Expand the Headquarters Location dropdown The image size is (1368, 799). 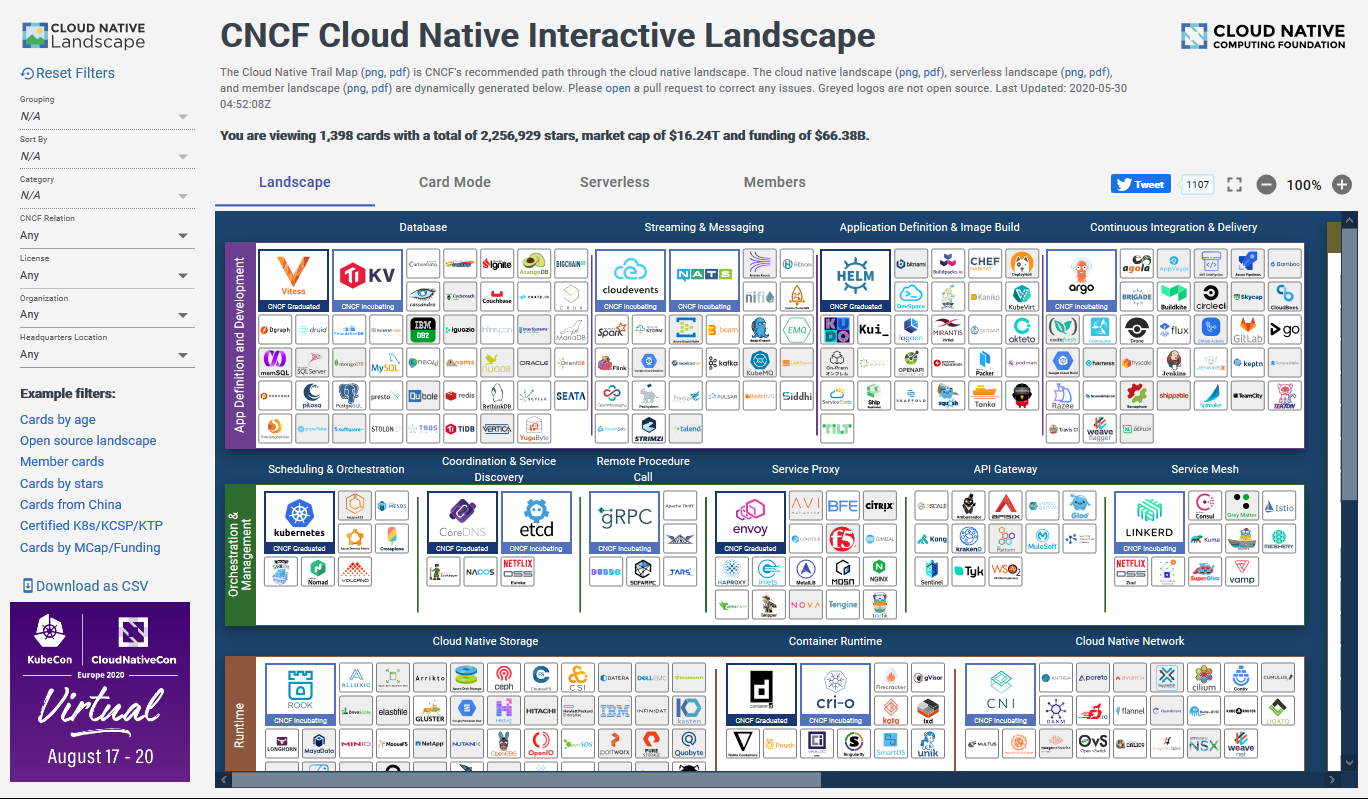105,354
